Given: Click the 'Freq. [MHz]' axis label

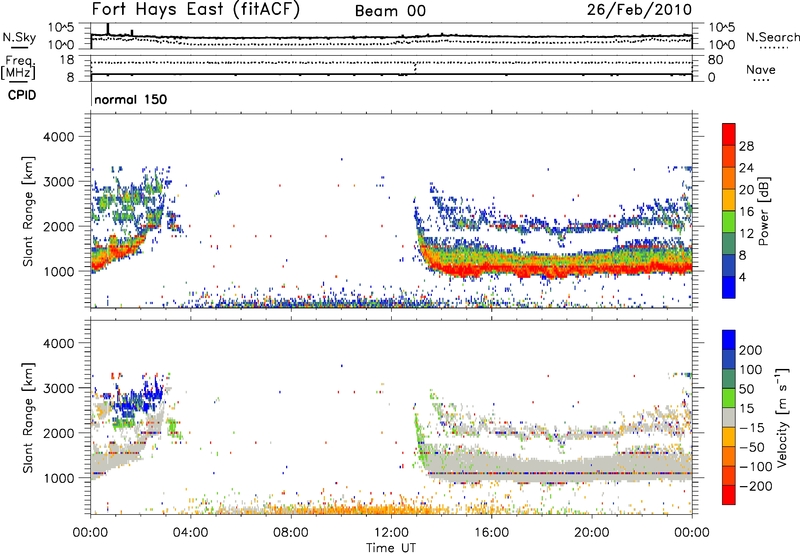Looking at the screenshot, I should [19, 68].
